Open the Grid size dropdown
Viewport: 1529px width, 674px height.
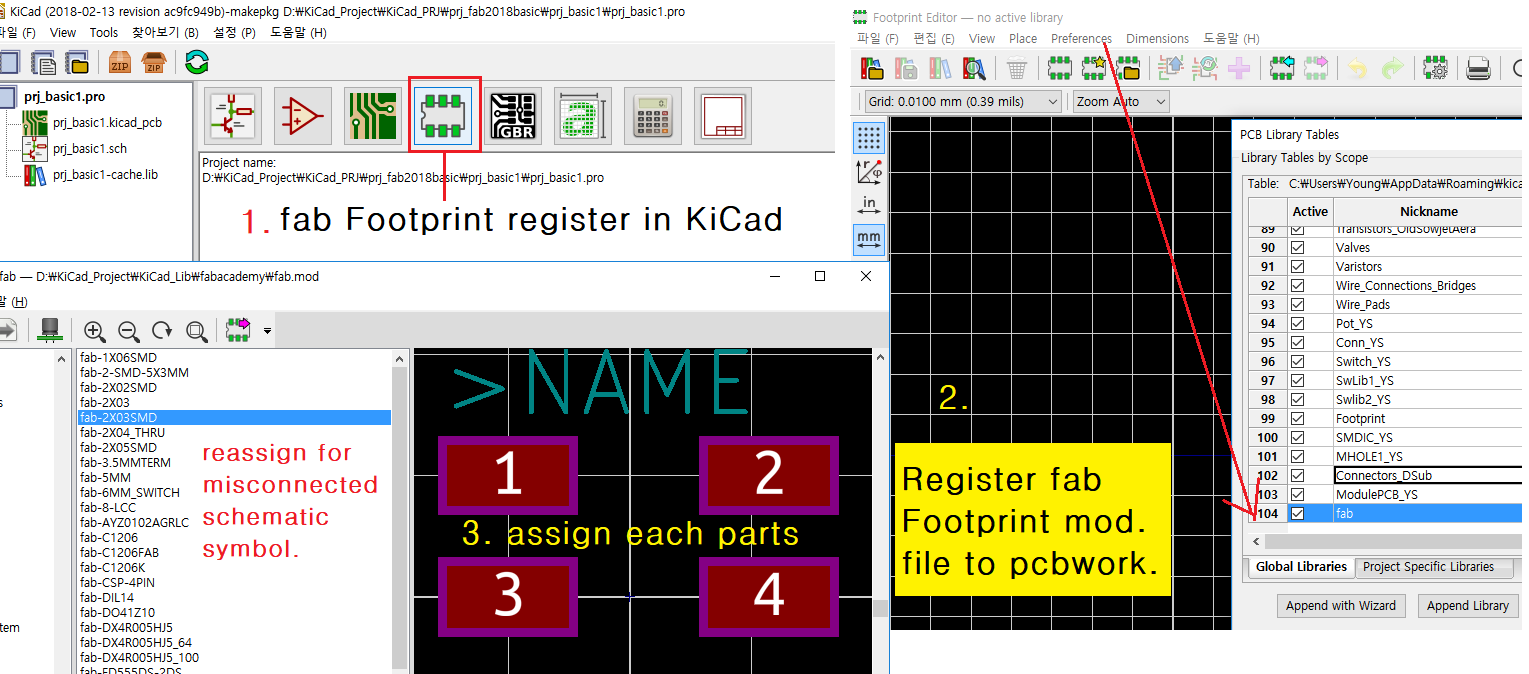962,101
